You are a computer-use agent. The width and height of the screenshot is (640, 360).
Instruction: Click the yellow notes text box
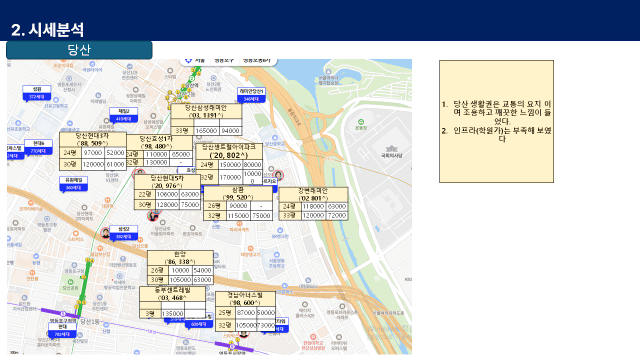496,122
